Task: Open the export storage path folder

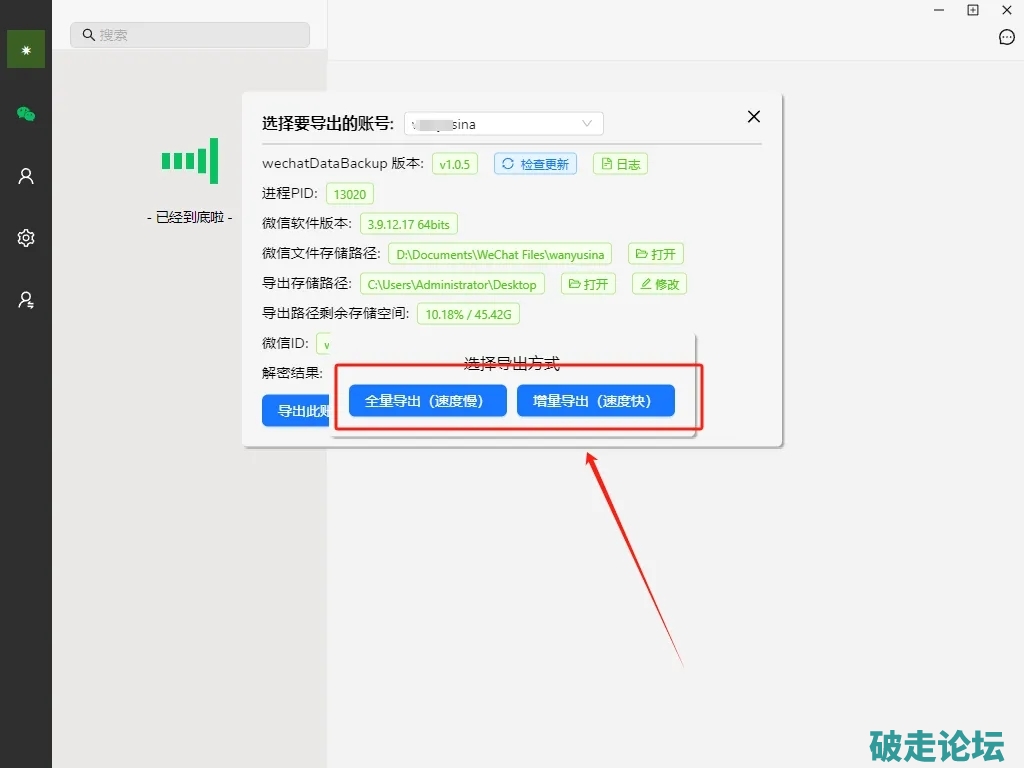Action: (x=588, y=284)
